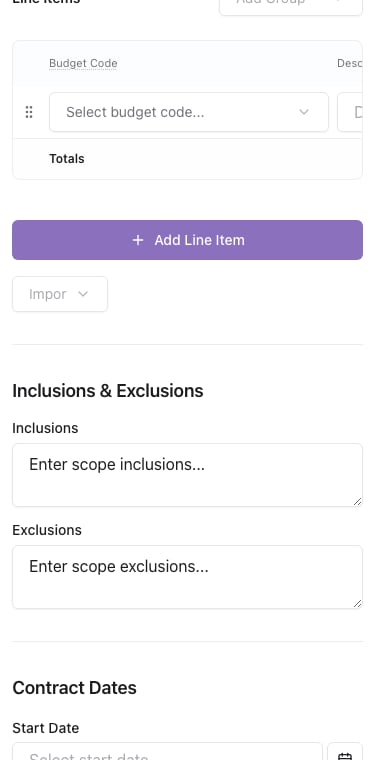The height and width of the screenshot is (760, 375).
Task: Click the Inclusions textarea resize grip
Action: [358, 502]
